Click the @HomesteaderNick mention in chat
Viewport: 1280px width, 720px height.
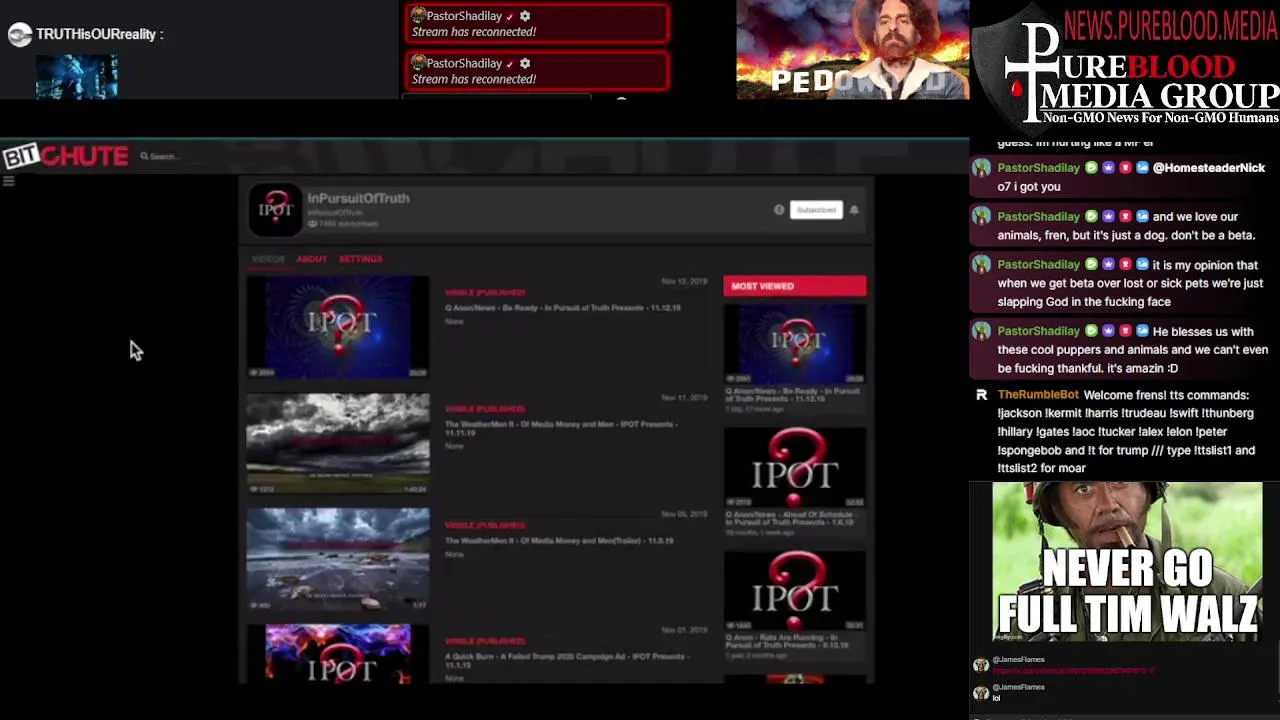[x=1209, y=168]
